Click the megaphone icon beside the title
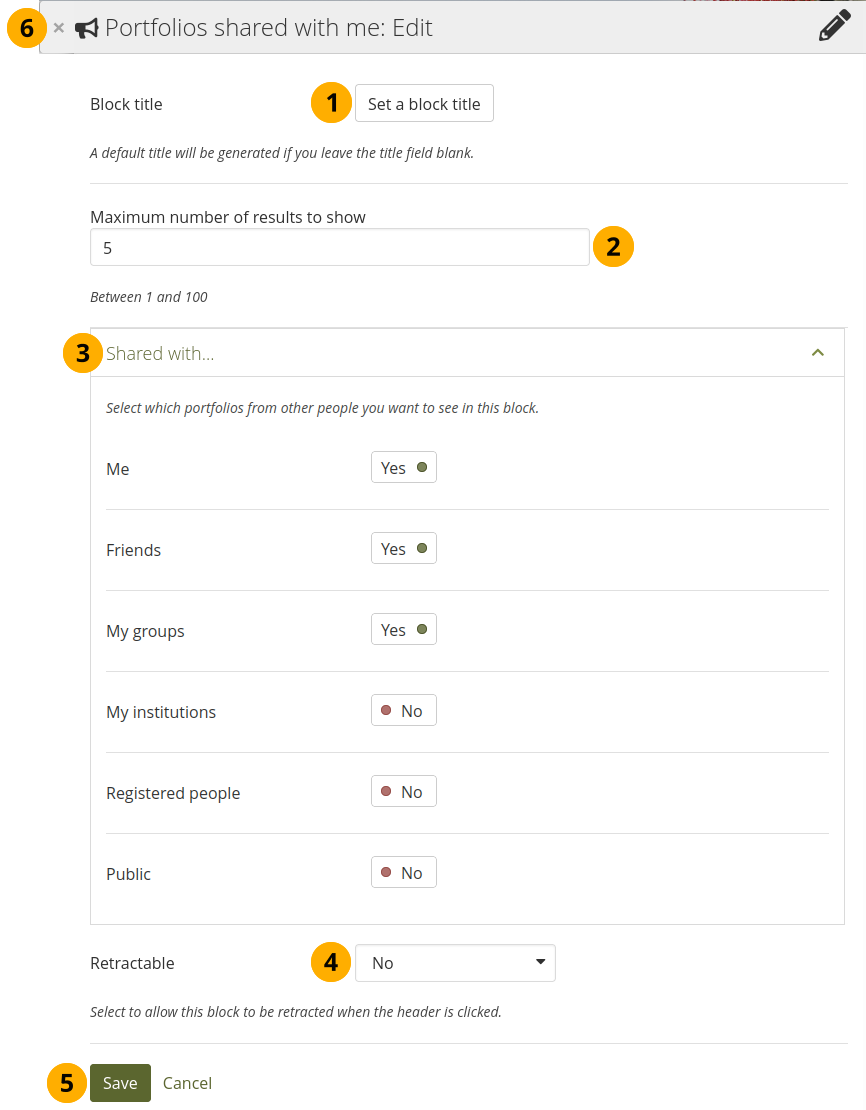Viewport: 866px width, 1110px height. tap(87, 28)
